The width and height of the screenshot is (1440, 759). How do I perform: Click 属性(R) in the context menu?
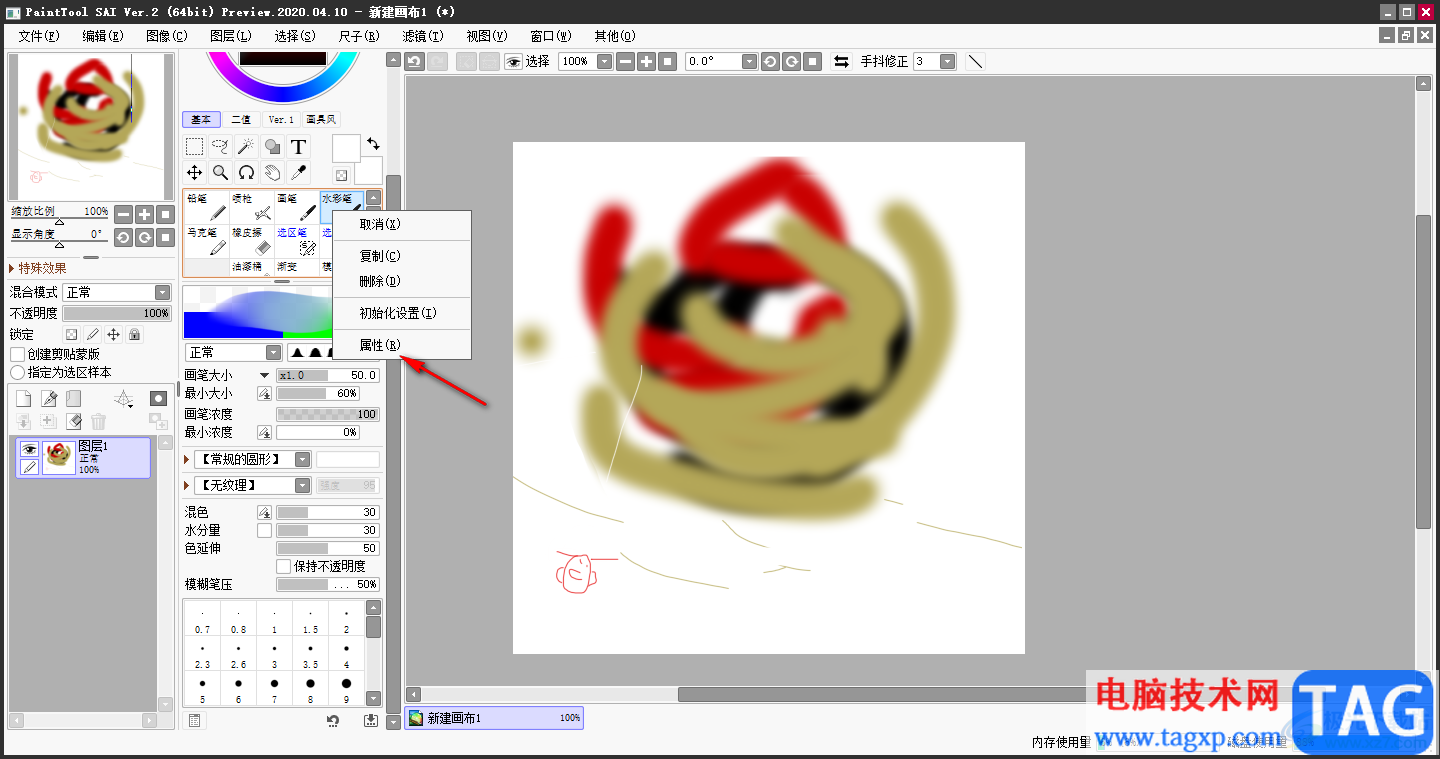(x=380, y=345)
